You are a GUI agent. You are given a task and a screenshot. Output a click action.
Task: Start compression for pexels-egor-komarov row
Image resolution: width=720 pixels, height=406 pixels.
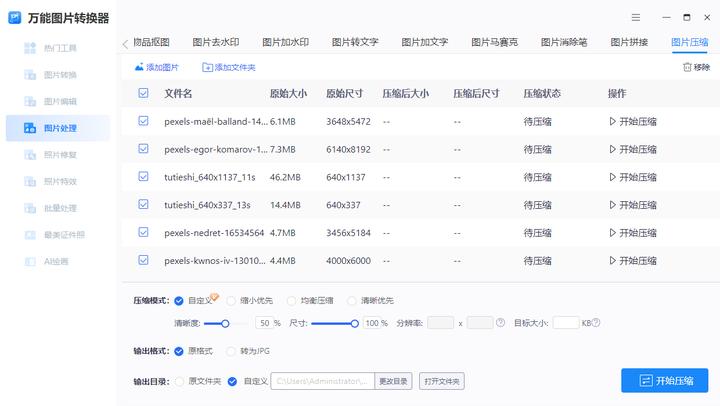tap(633, 149)
